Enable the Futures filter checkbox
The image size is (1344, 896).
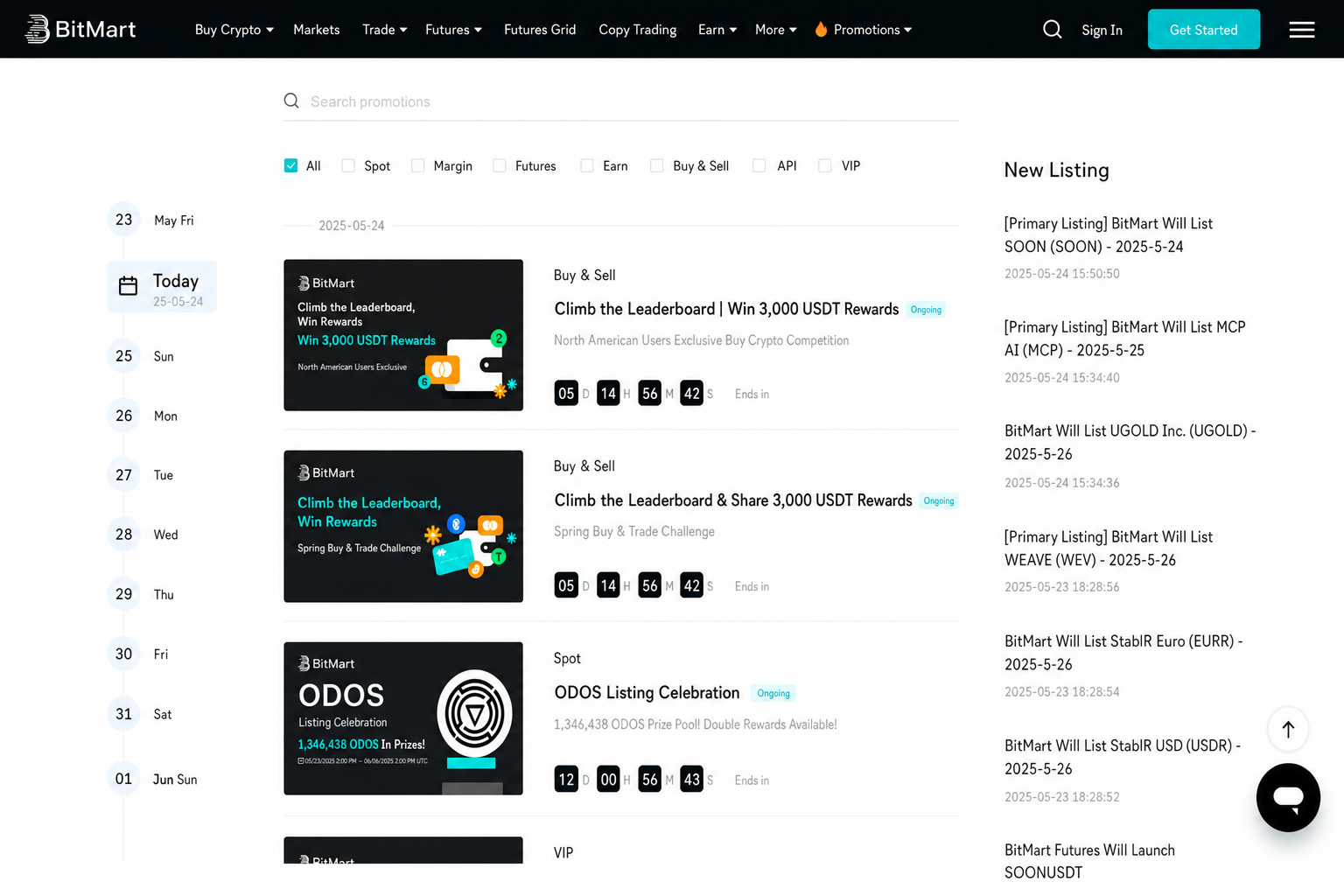coord(500,165)
